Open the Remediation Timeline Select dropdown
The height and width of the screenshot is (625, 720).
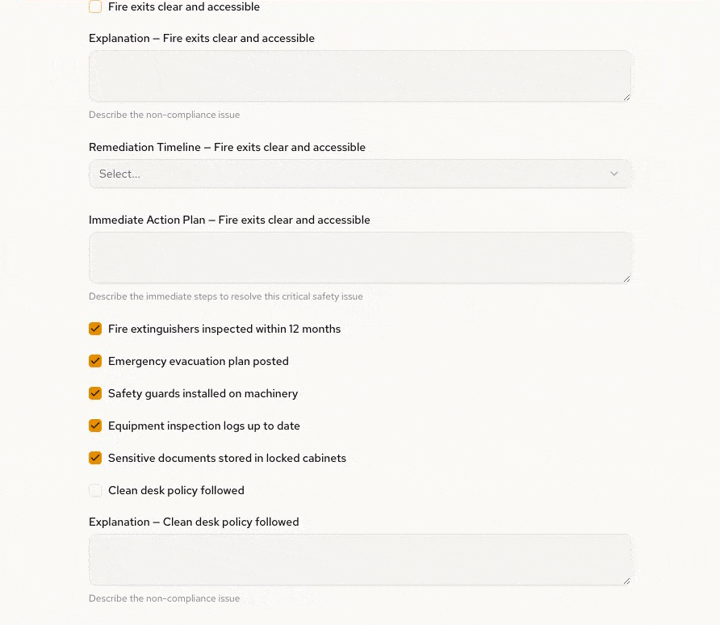coord(350,174)
